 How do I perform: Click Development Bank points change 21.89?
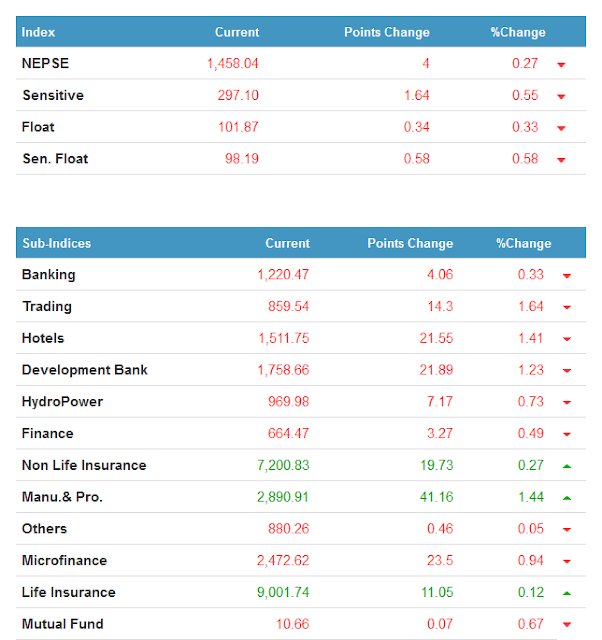pos(436,370)
